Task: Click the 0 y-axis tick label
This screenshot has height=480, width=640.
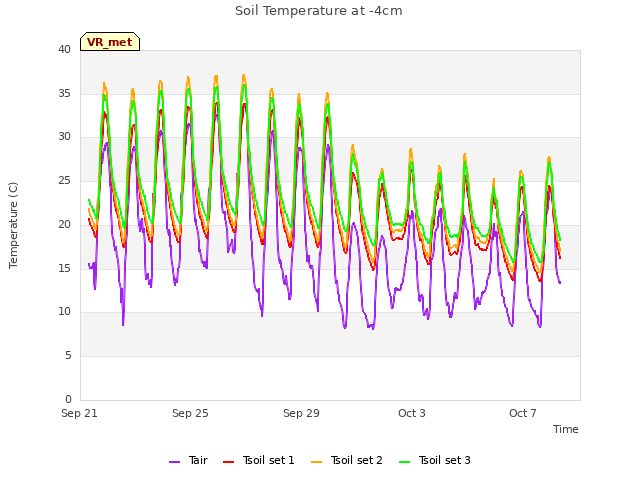Action: (68, 399)
